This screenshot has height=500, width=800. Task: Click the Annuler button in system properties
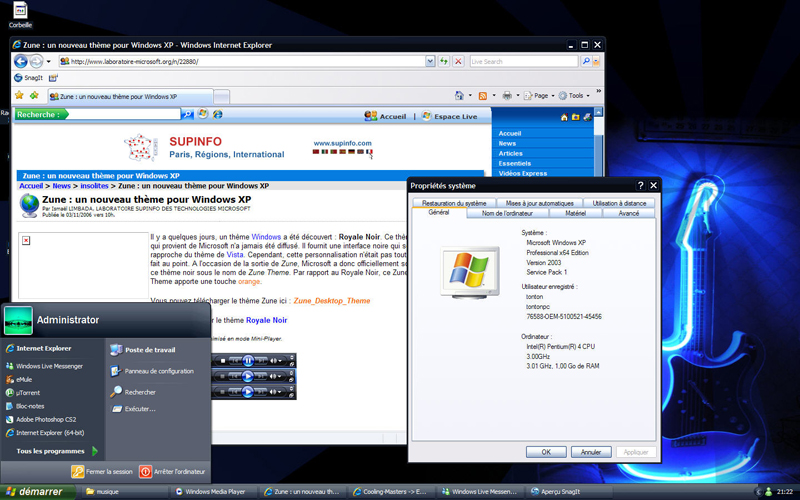[591, 452]
